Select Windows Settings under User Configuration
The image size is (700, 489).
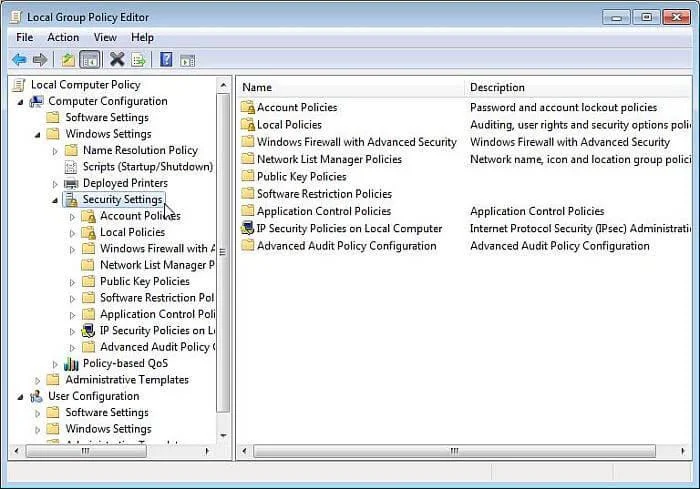[x=108, y=429]
